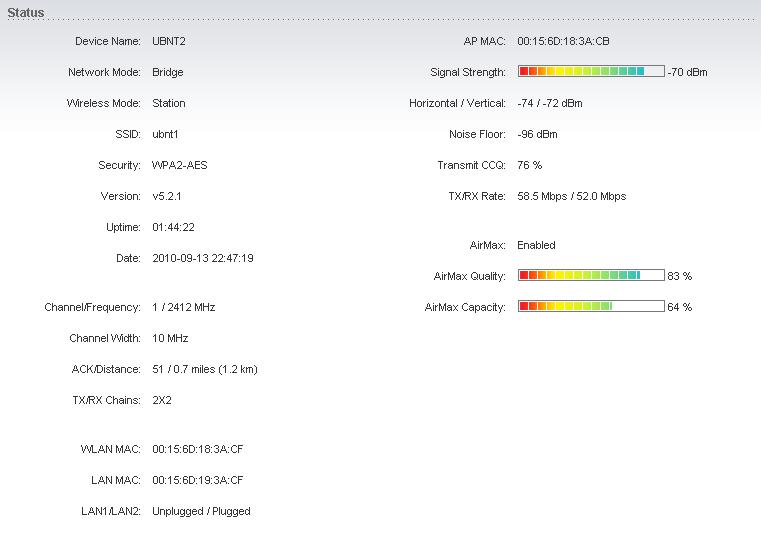Click the Noise Floor label
Image resolution: width=761 pixels, height=555 pixels.
click(477, 134)
